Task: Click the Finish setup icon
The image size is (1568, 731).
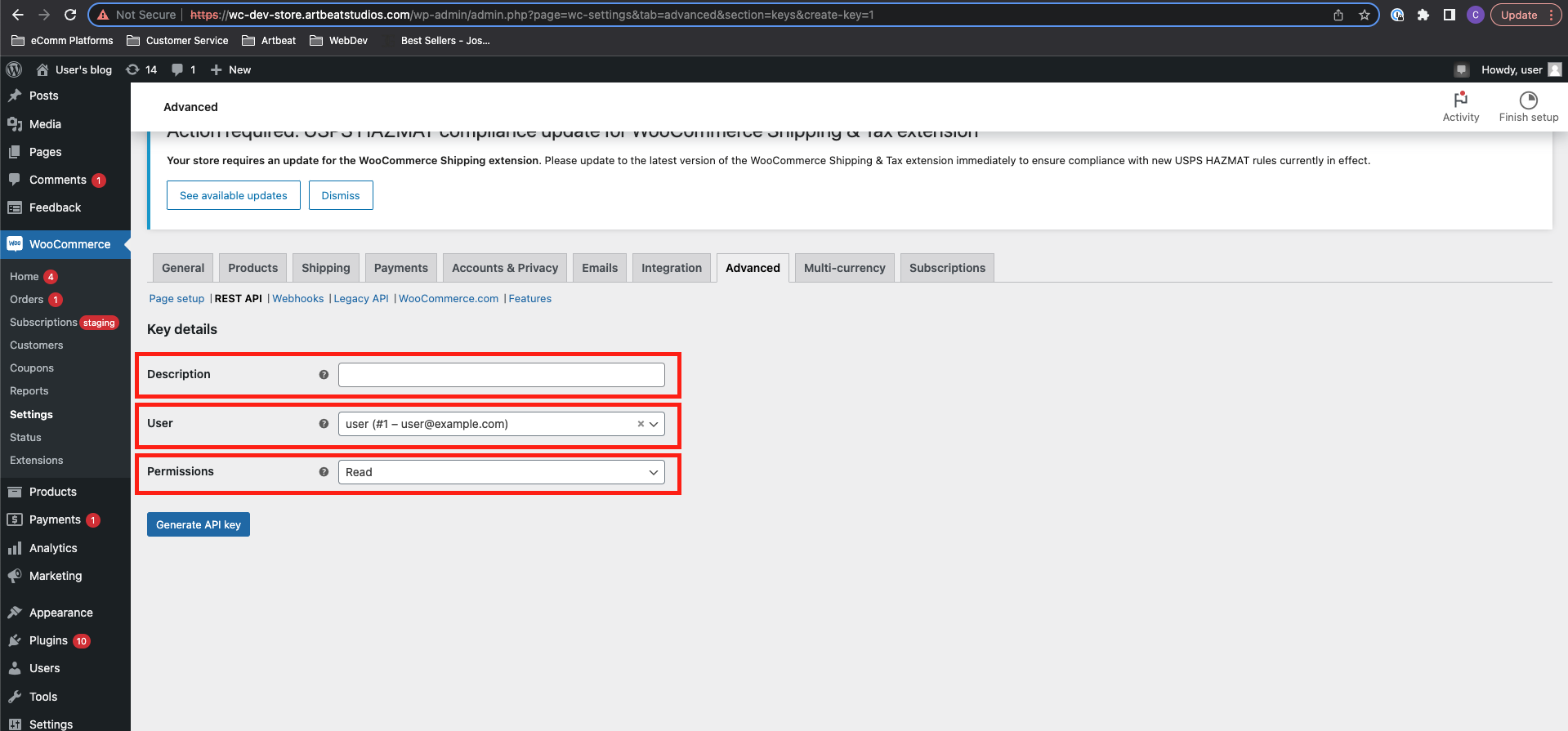Action: [1529, 107]
